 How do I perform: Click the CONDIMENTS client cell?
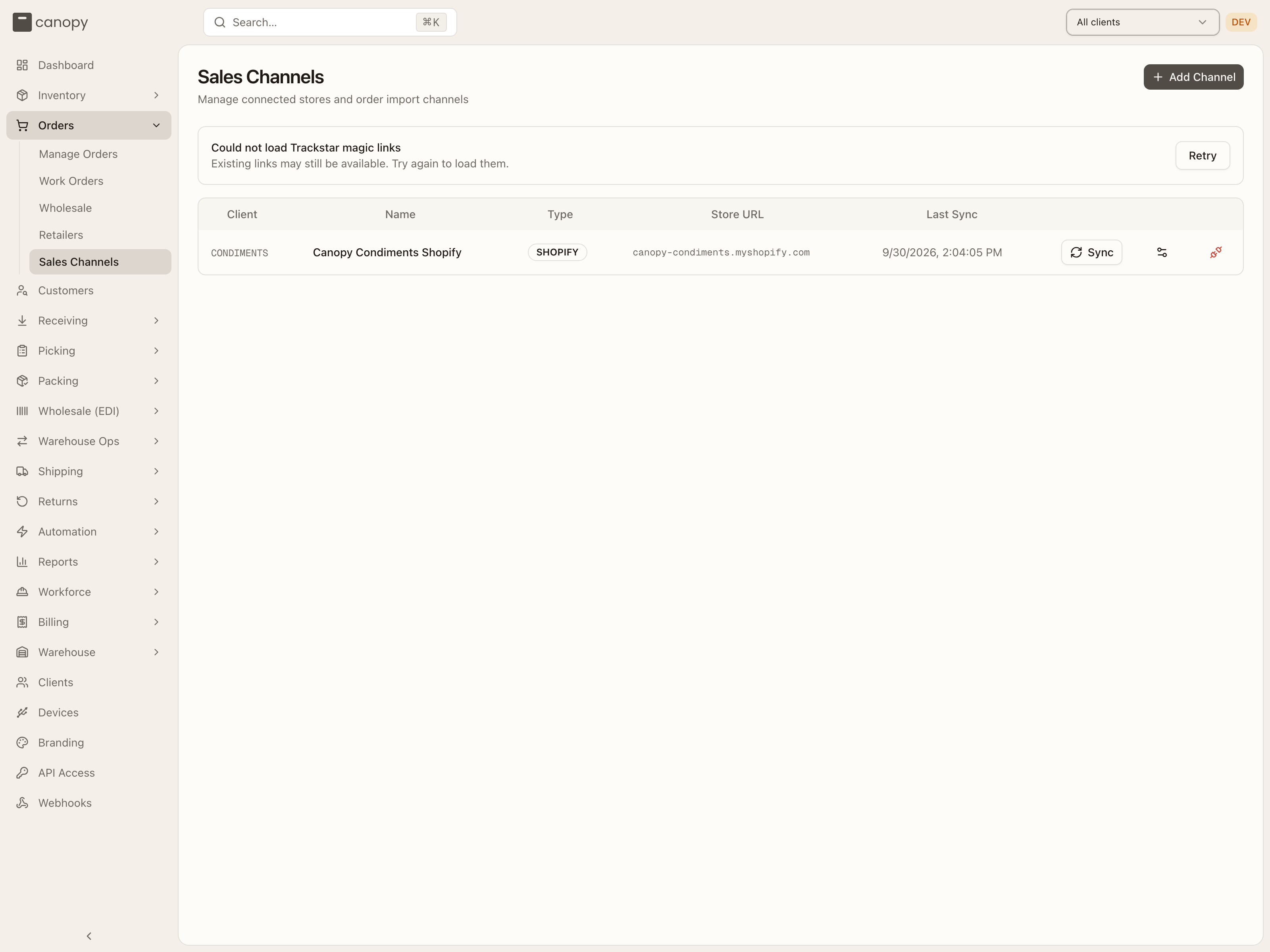[x=239, y=253]
